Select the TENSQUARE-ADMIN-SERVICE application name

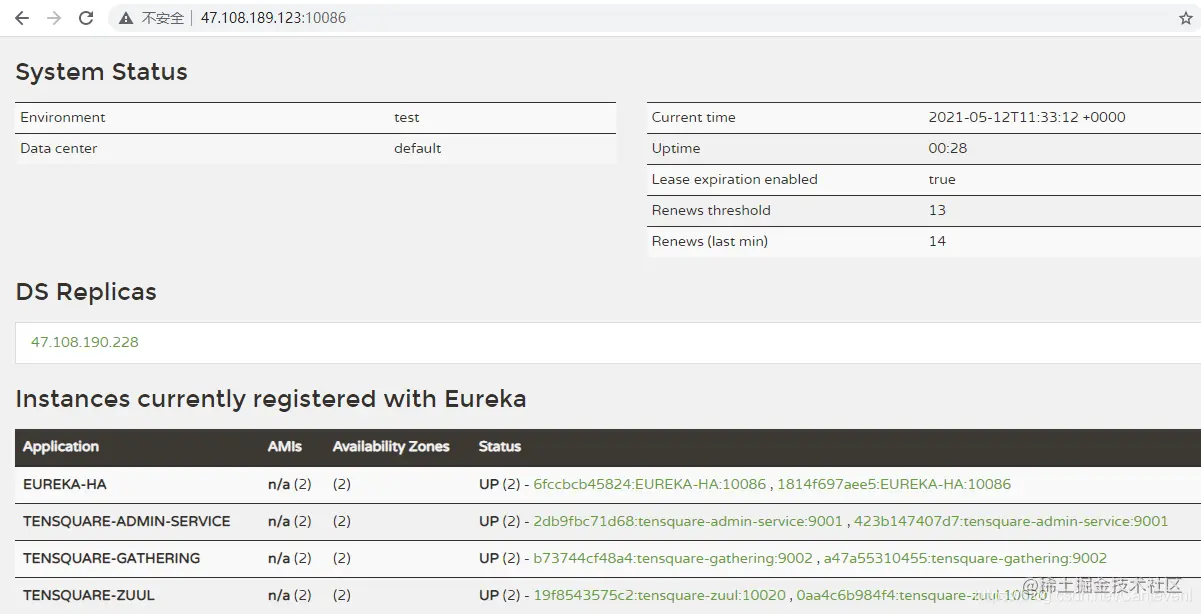click(x=127, y=521)
